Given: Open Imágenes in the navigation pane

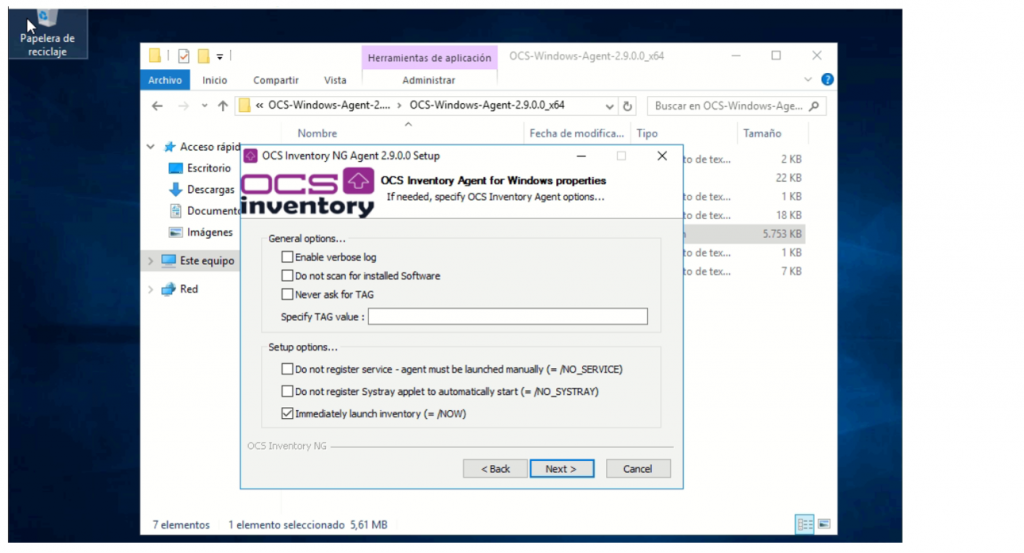Looking at the screenshot, I should [x=201, y=232].
